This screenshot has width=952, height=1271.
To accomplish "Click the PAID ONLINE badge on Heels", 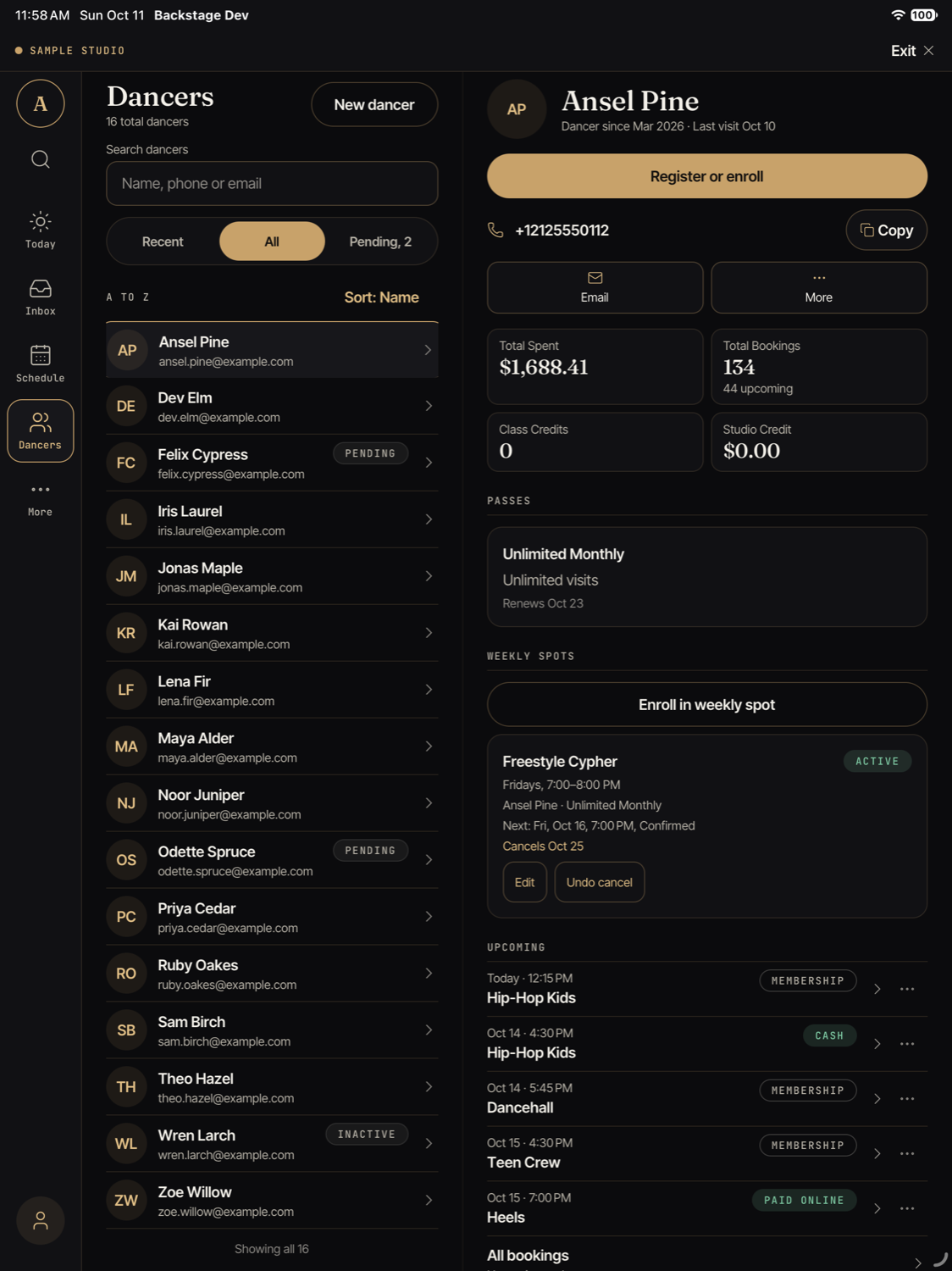I will pyautogui.click(x=804, y=1200).
